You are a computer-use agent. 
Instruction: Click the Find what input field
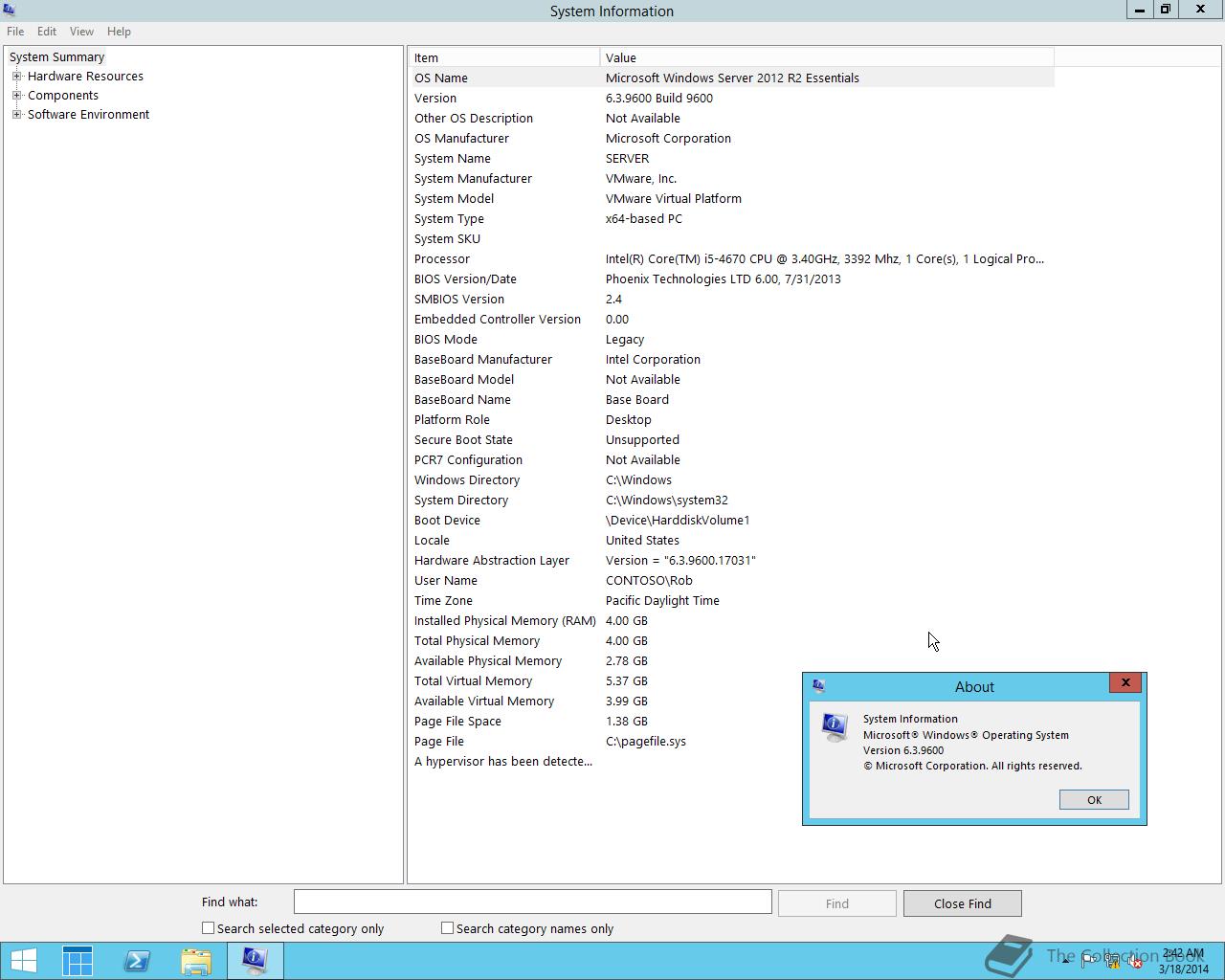click(x=532, y=902)
